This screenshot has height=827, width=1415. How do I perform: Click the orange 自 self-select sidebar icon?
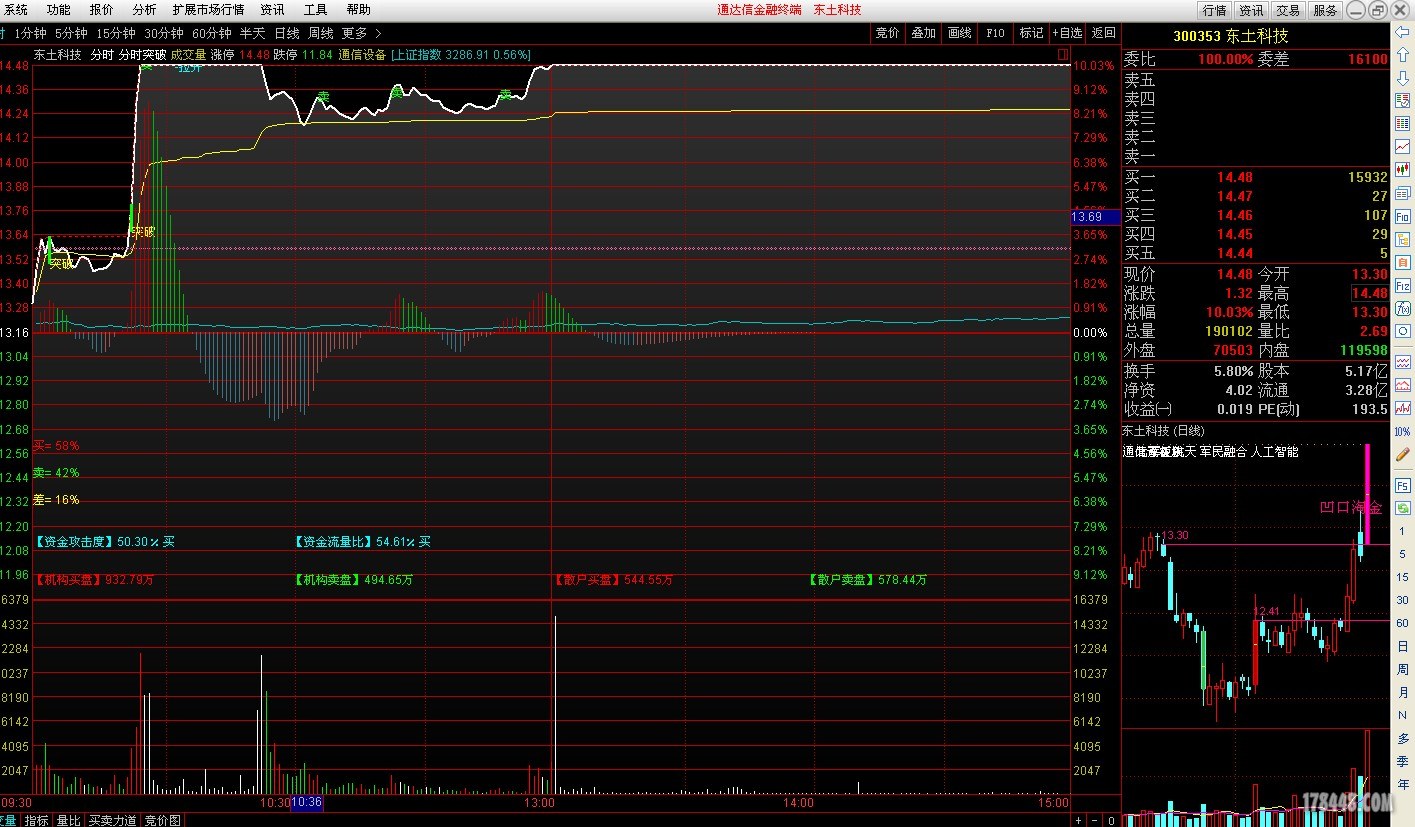pos(1403,260)
